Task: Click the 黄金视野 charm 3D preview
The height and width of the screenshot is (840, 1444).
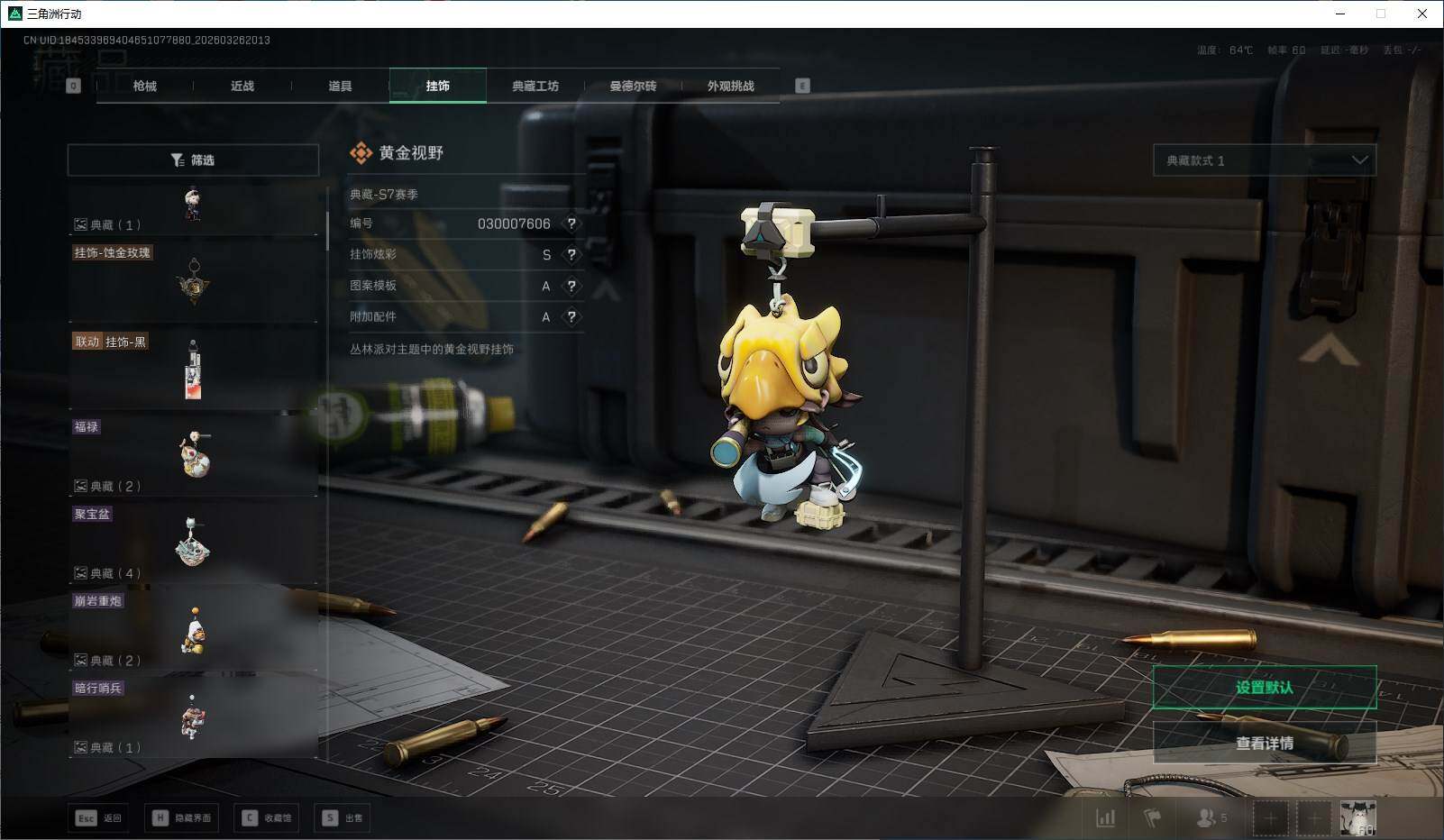Action: (789, 411)
